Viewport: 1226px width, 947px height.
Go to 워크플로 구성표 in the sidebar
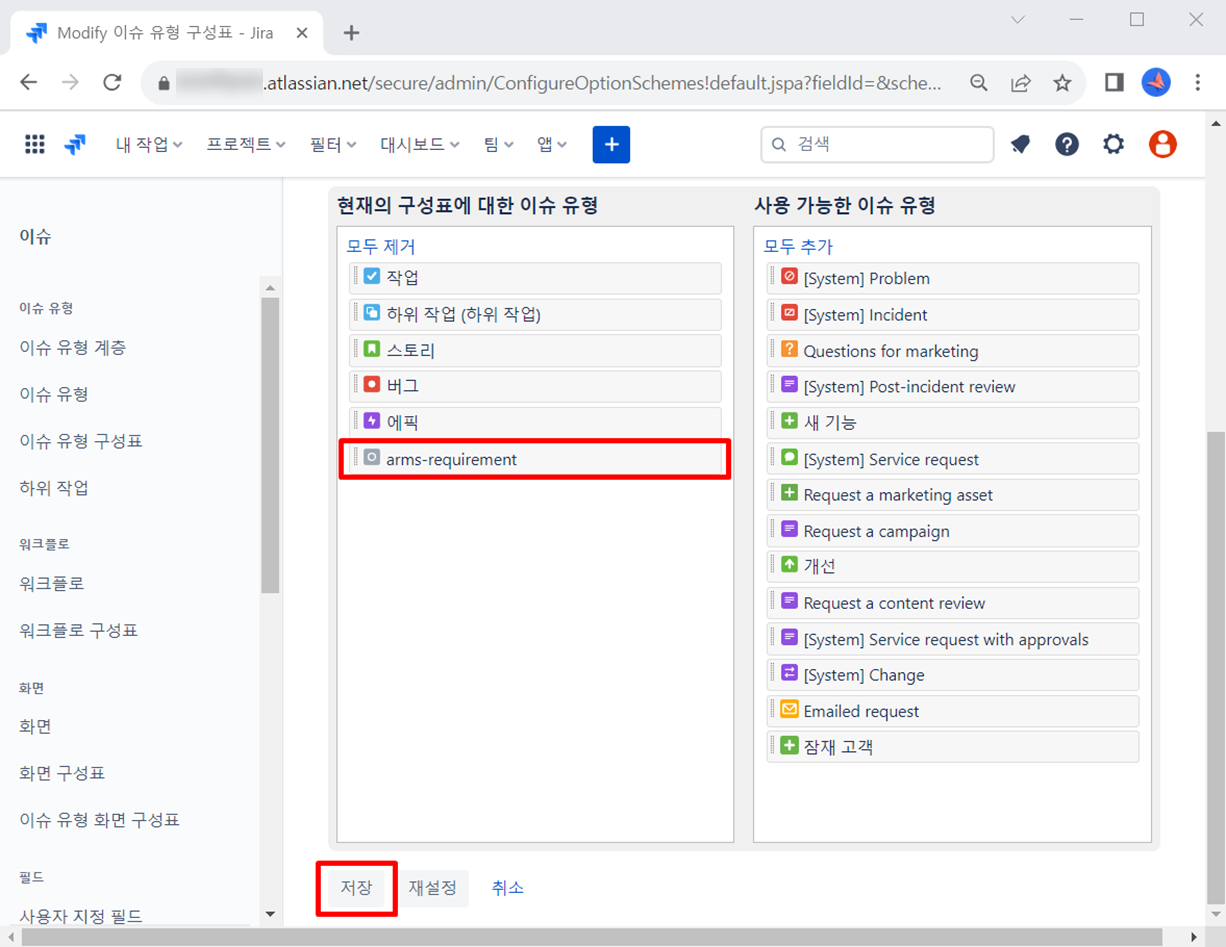(79, 630)
